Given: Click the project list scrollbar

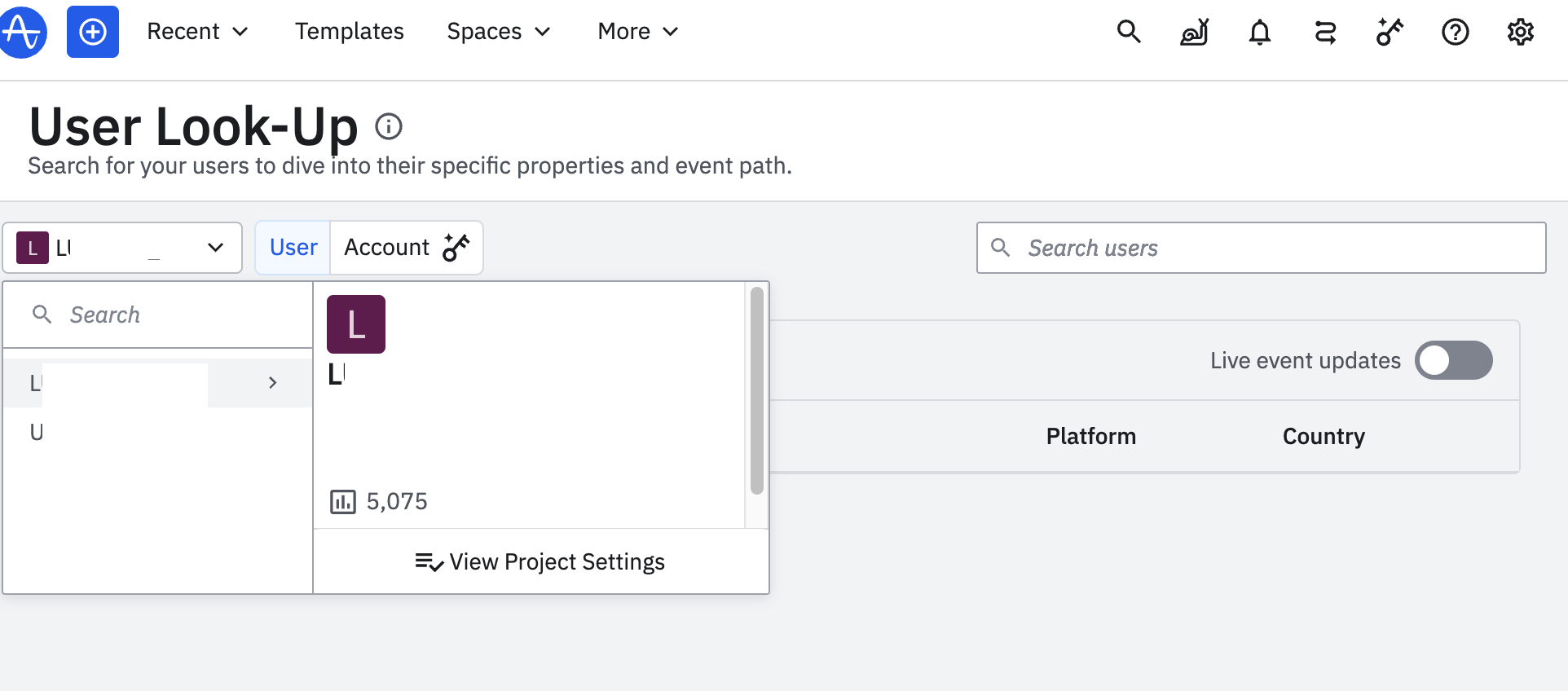Looking at the screenshot, I should point(757,391).
